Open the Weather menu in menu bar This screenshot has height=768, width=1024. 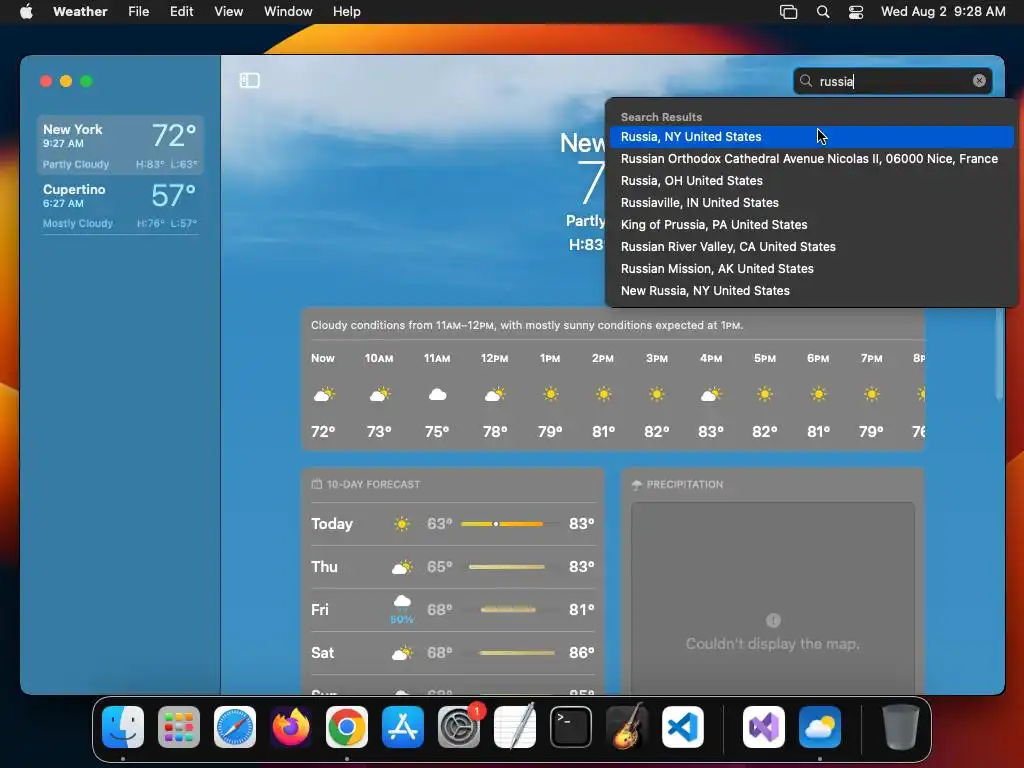point(80,12)
